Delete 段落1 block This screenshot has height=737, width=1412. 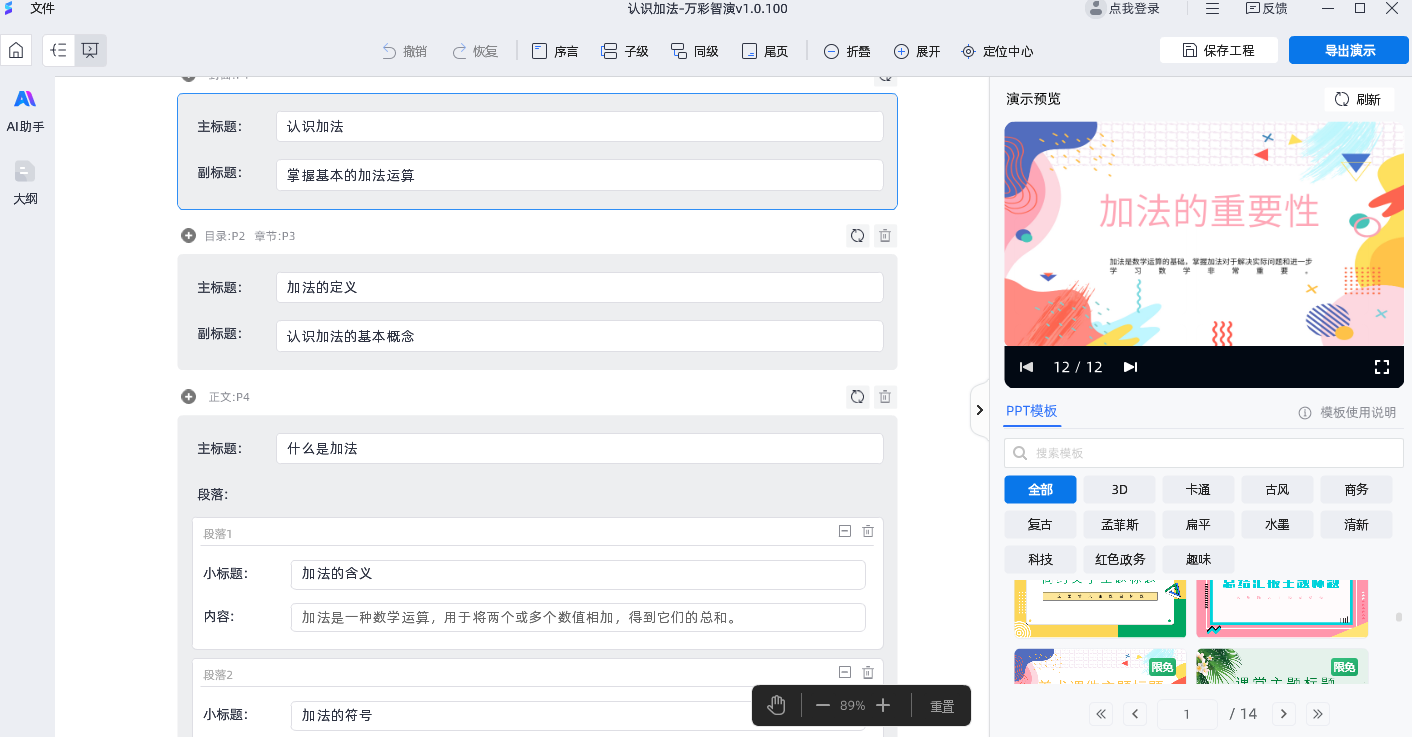tap(868, 532)
